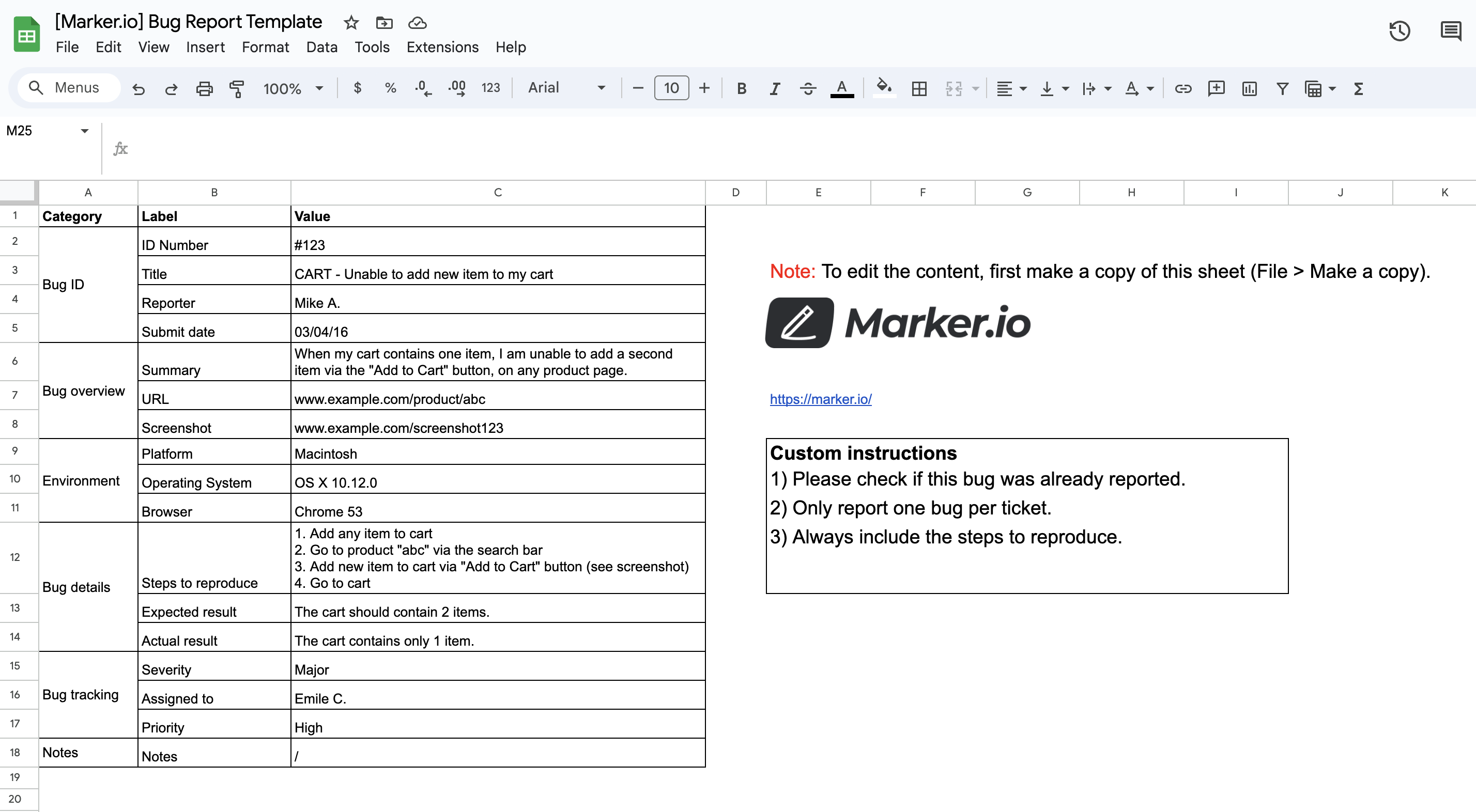Click the Create a filter icon
The height and width of the screenshot is (812, 1476).
[x=1282, y=88]
